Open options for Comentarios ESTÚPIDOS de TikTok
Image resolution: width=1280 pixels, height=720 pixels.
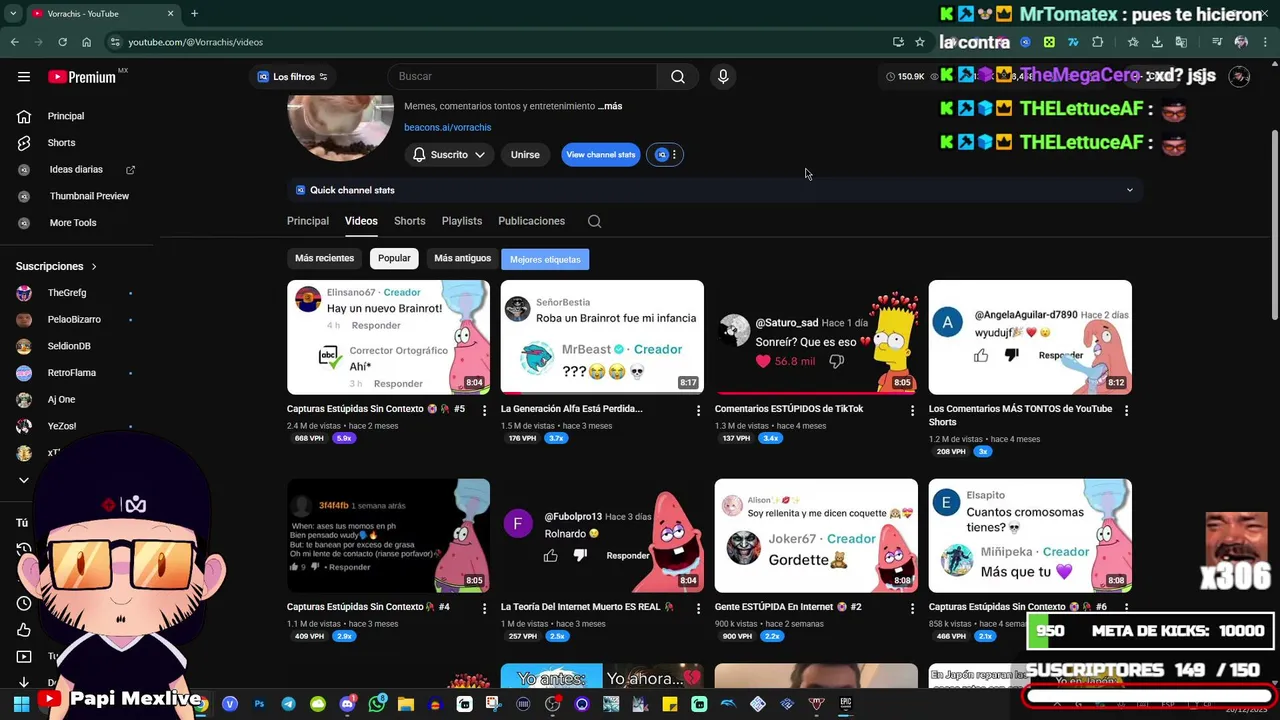(x=912, y=411)
